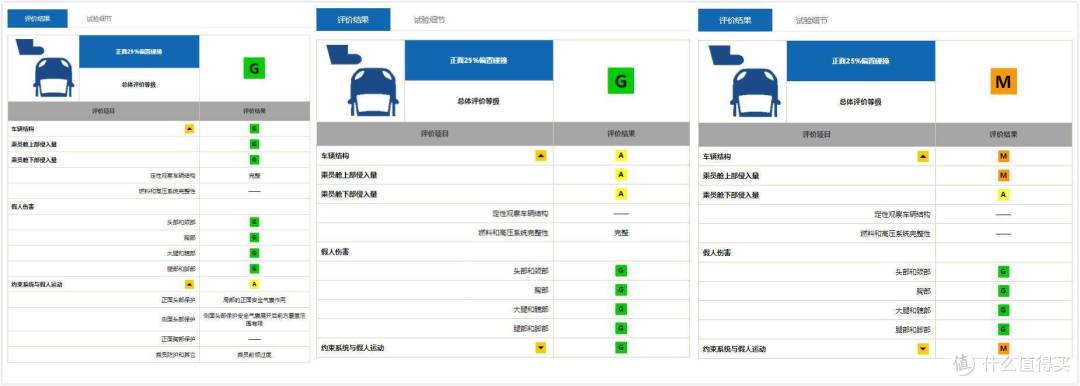Screen dimensions: 1080x386
Task: Click 大腿和髋部 G badge in the middle panel
Action: click(x=621, y=309)
